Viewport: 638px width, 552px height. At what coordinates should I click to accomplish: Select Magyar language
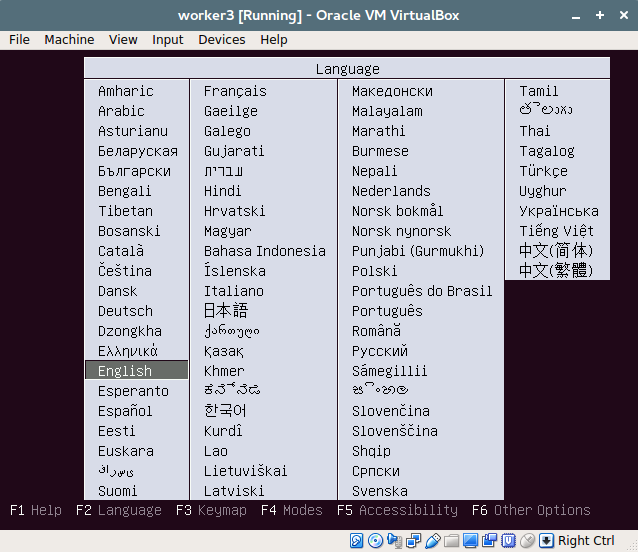click(x=227, y=231)
